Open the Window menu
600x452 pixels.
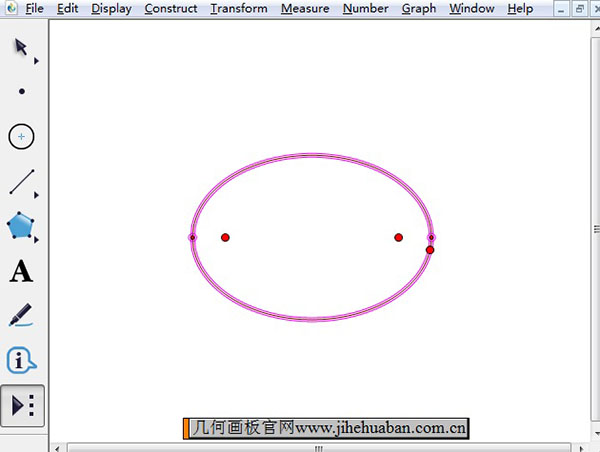click(472, 8)
